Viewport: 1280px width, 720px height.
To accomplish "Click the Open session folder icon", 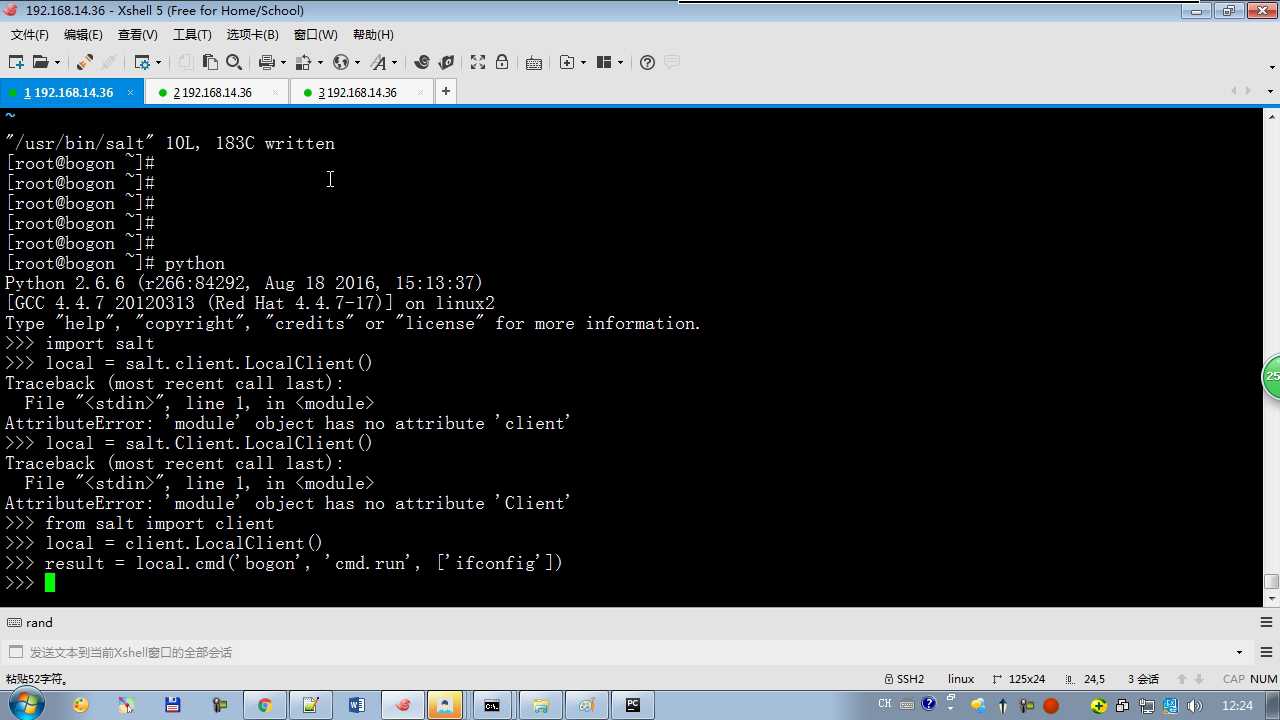I will click(x=40, y=62).
